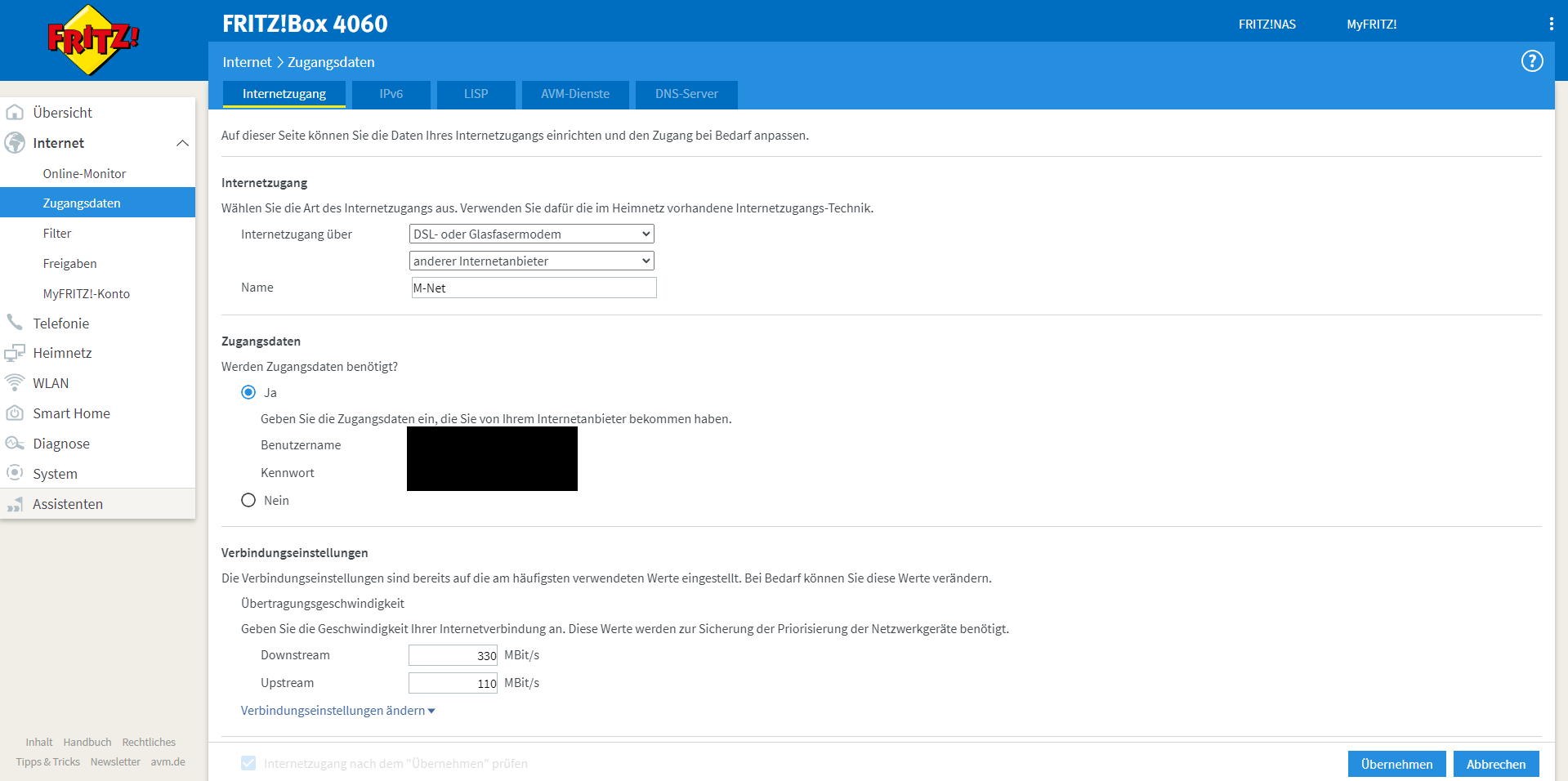The width and height of the screenshot is (1568, 781).
Task: Open the Rechtliches footer link
Action: click(x=149, y=742)
